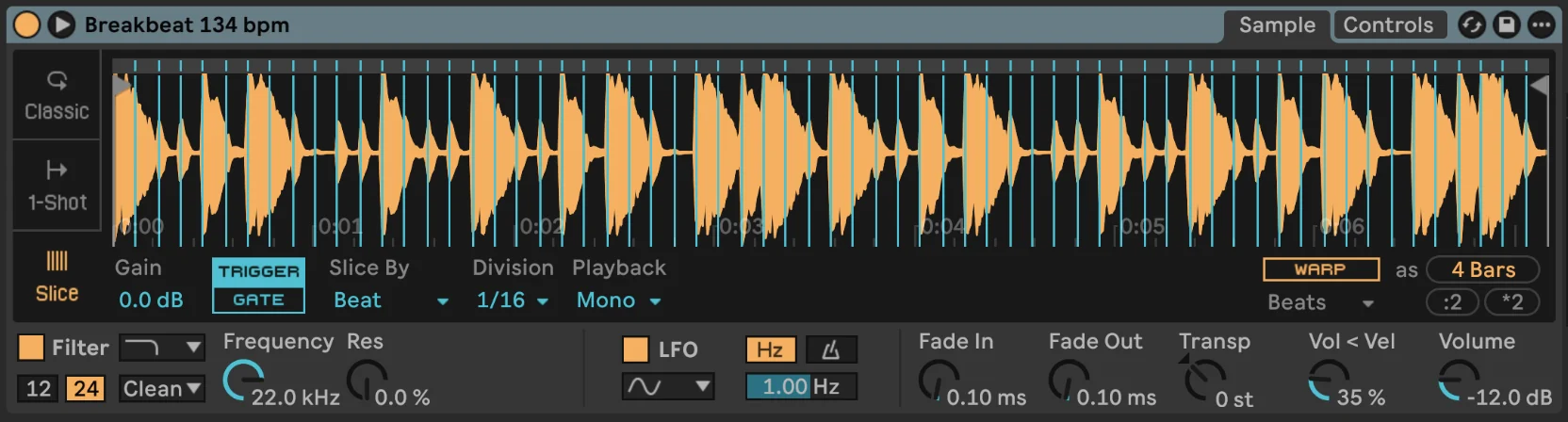Toggle the Filter on/off switch
Screen dimensions: 1568x422
point(31,348)
